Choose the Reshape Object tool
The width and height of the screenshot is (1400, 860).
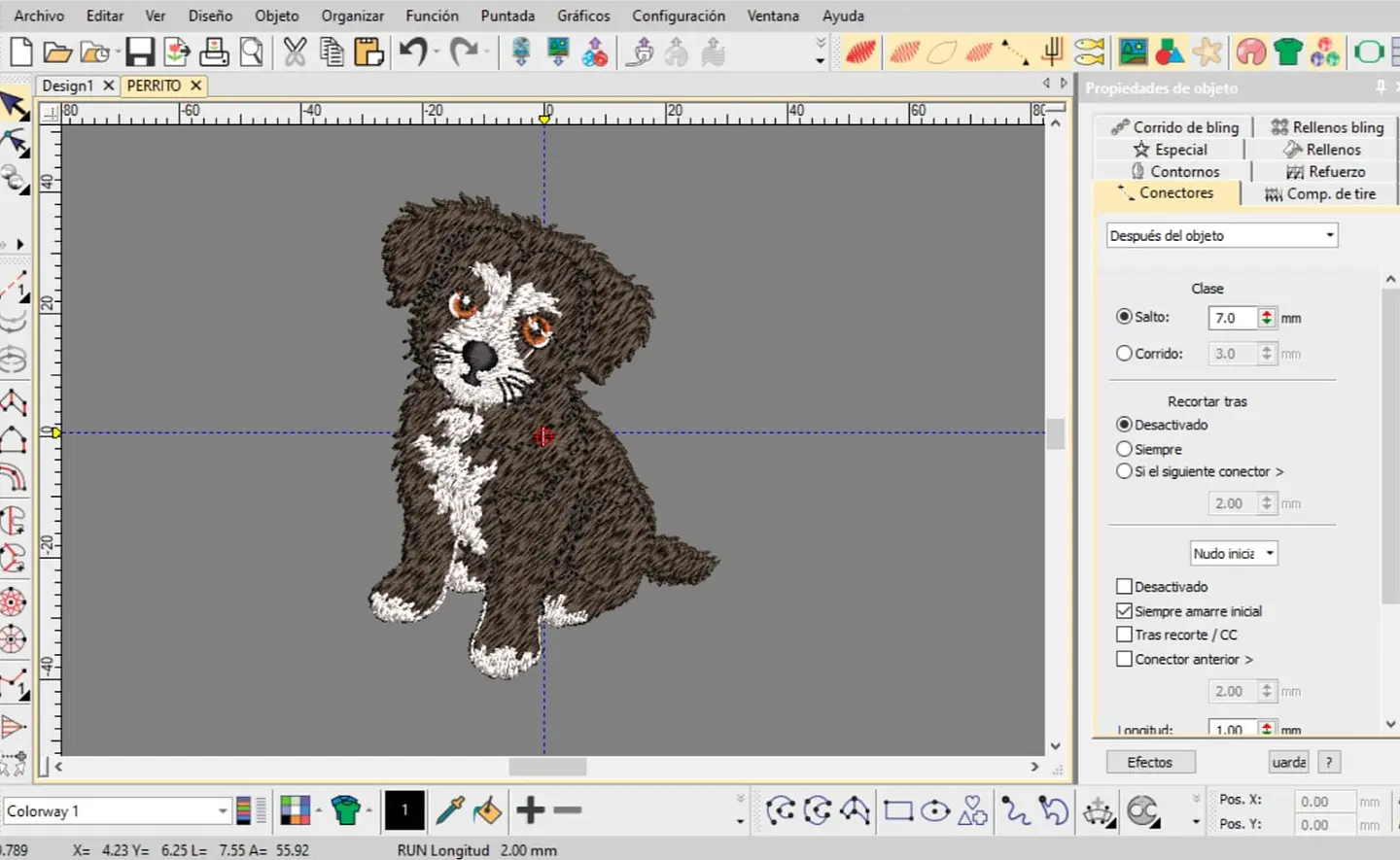point(15,144)
